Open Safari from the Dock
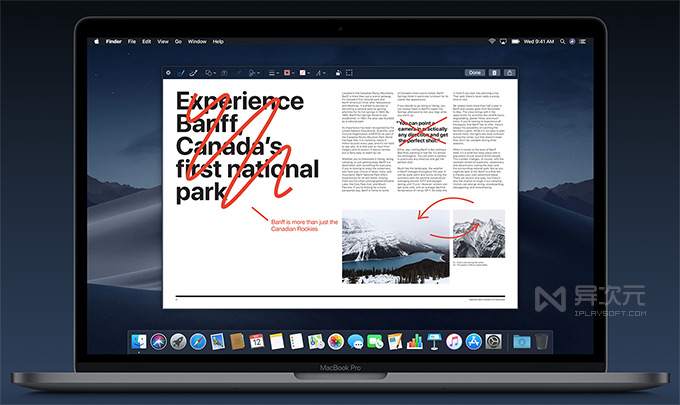Image resolution: width=680 pixels, height=405 pixels. (198, 342)
